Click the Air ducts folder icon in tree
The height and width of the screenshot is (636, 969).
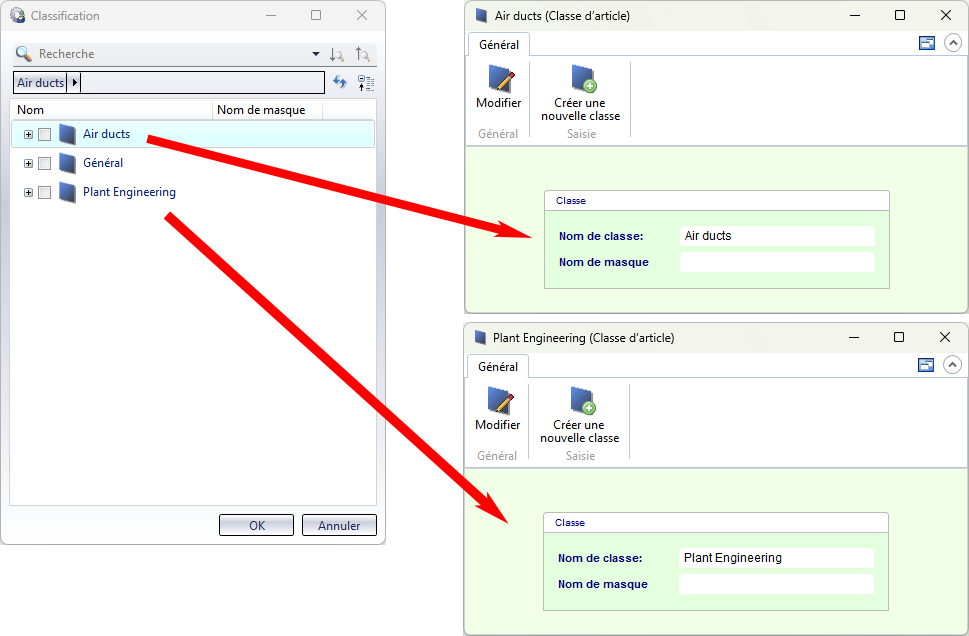point(67,134)
